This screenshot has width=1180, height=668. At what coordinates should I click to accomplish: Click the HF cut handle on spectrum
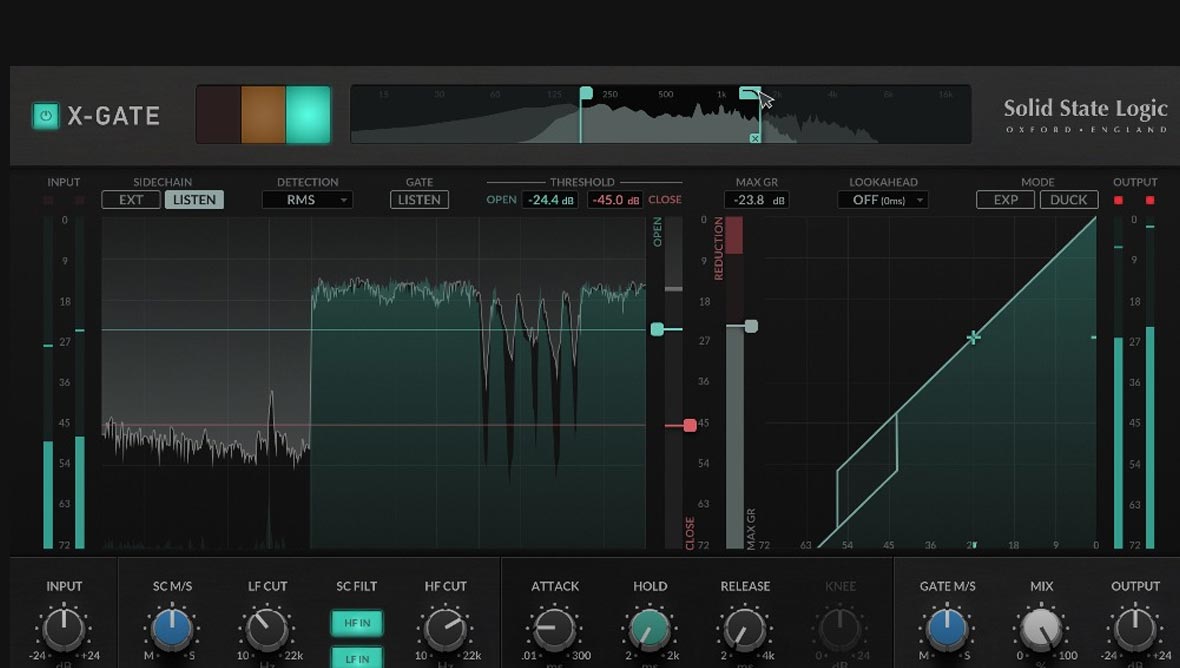click(x=749, y=93)
